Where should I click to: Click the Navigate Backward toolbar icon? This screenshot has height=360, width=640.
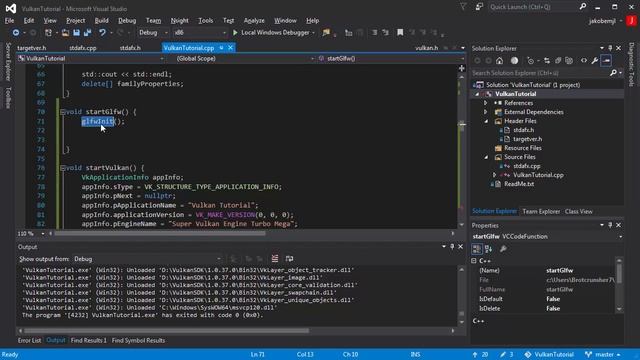16,33
